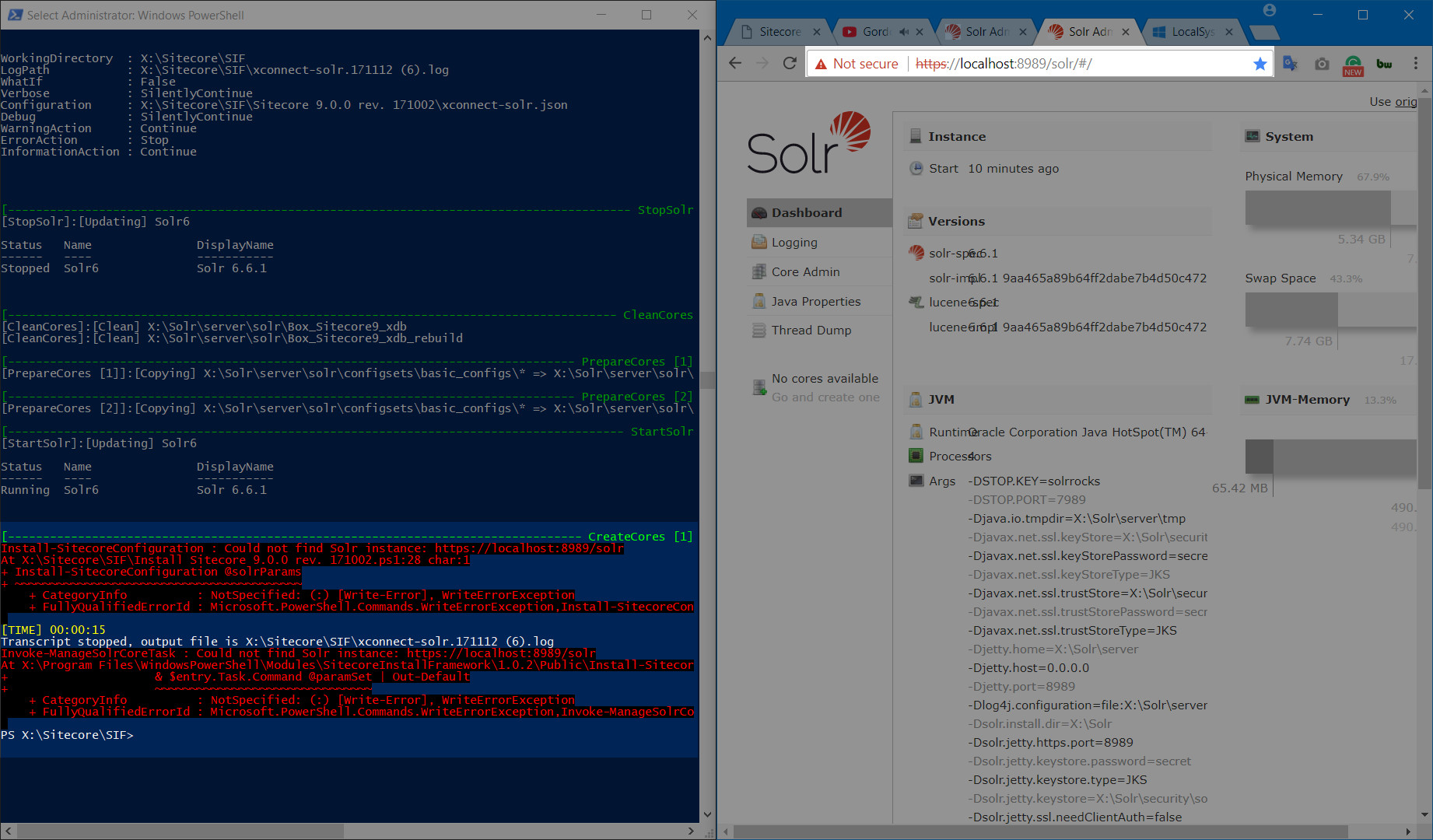Viewport: 1433px width, 840px height.
Task: Click the Java Properties icon
Action: [759, 301]
